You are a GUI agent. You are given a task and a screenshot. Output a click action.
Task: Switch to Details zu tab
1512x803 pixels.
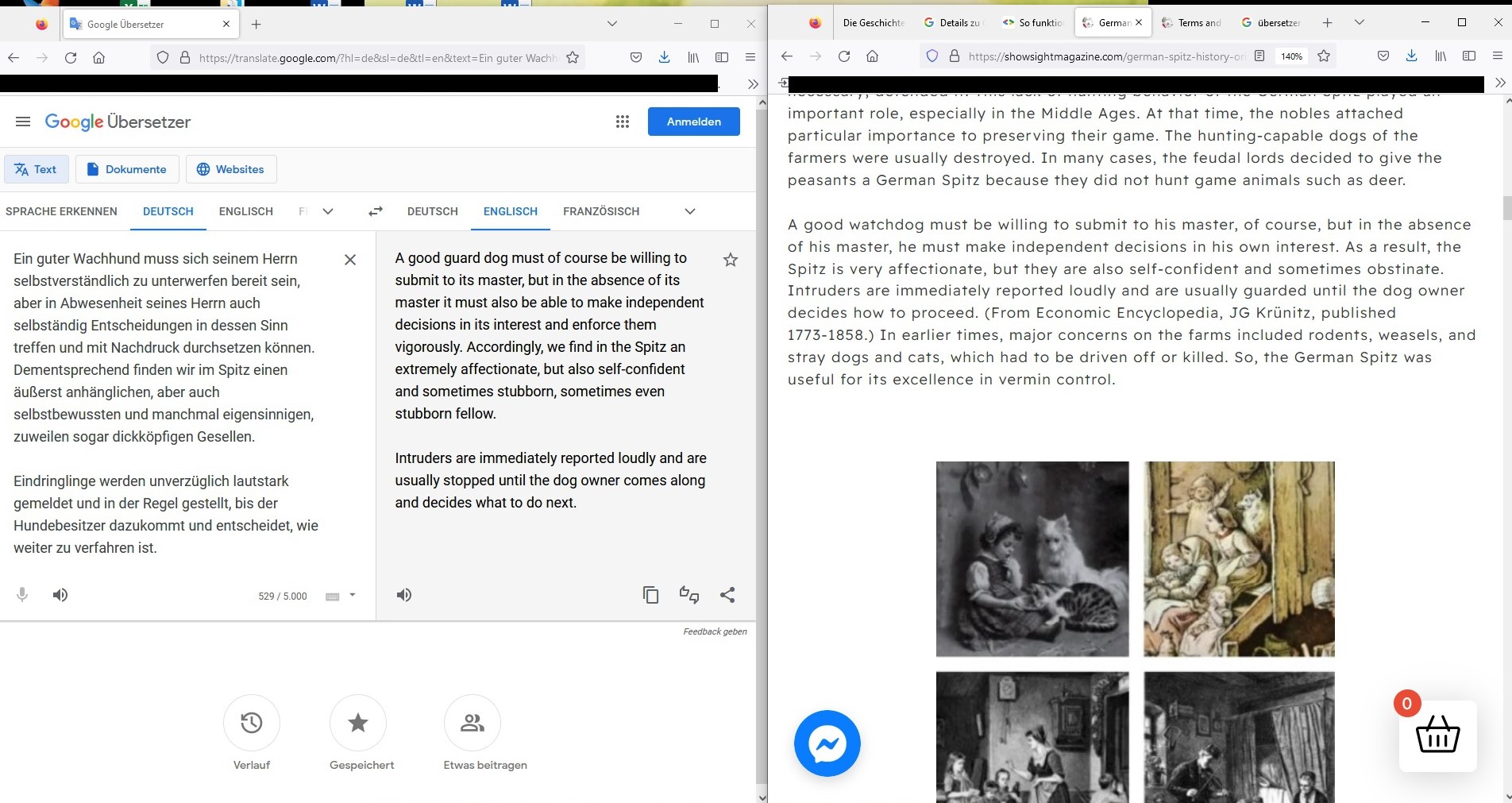(953, 23)
